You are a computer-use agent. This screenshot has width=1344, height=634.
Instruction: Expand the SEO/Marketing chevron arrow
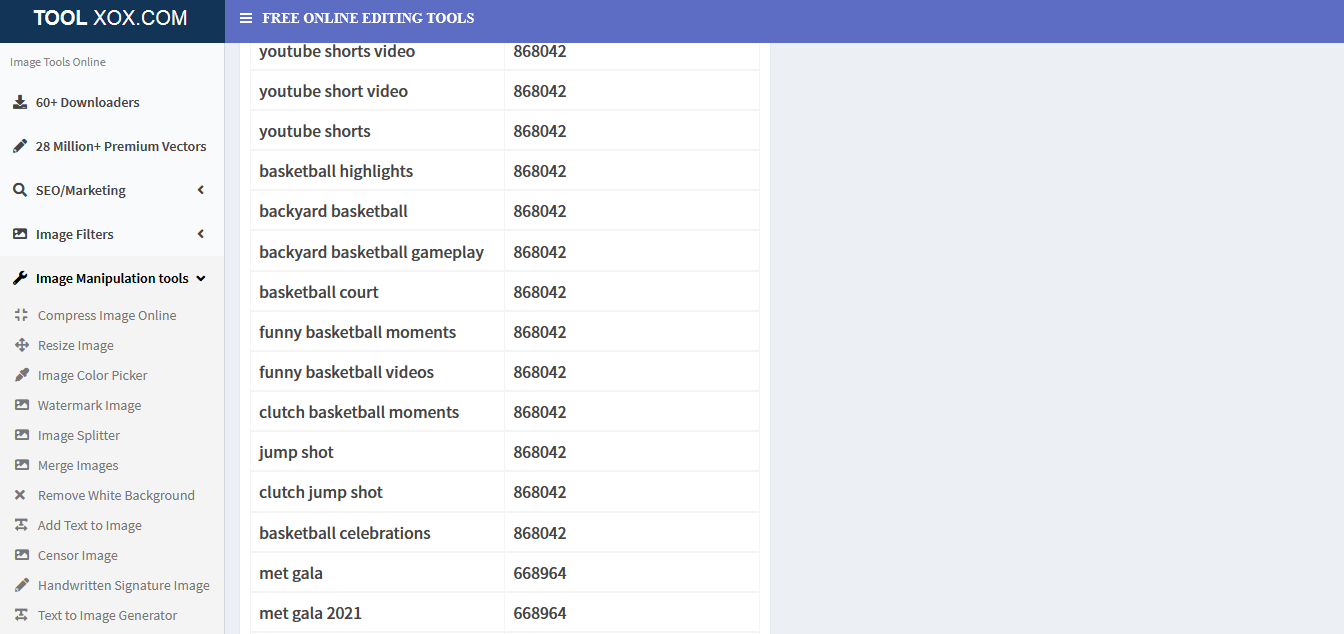click(x=201, y=190)
